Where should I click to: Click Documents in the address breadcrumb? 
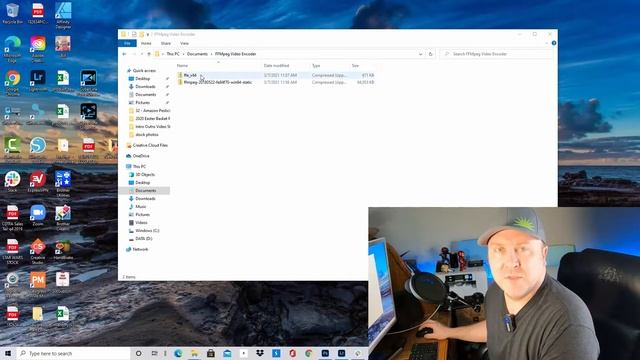[x=197, y=54]
